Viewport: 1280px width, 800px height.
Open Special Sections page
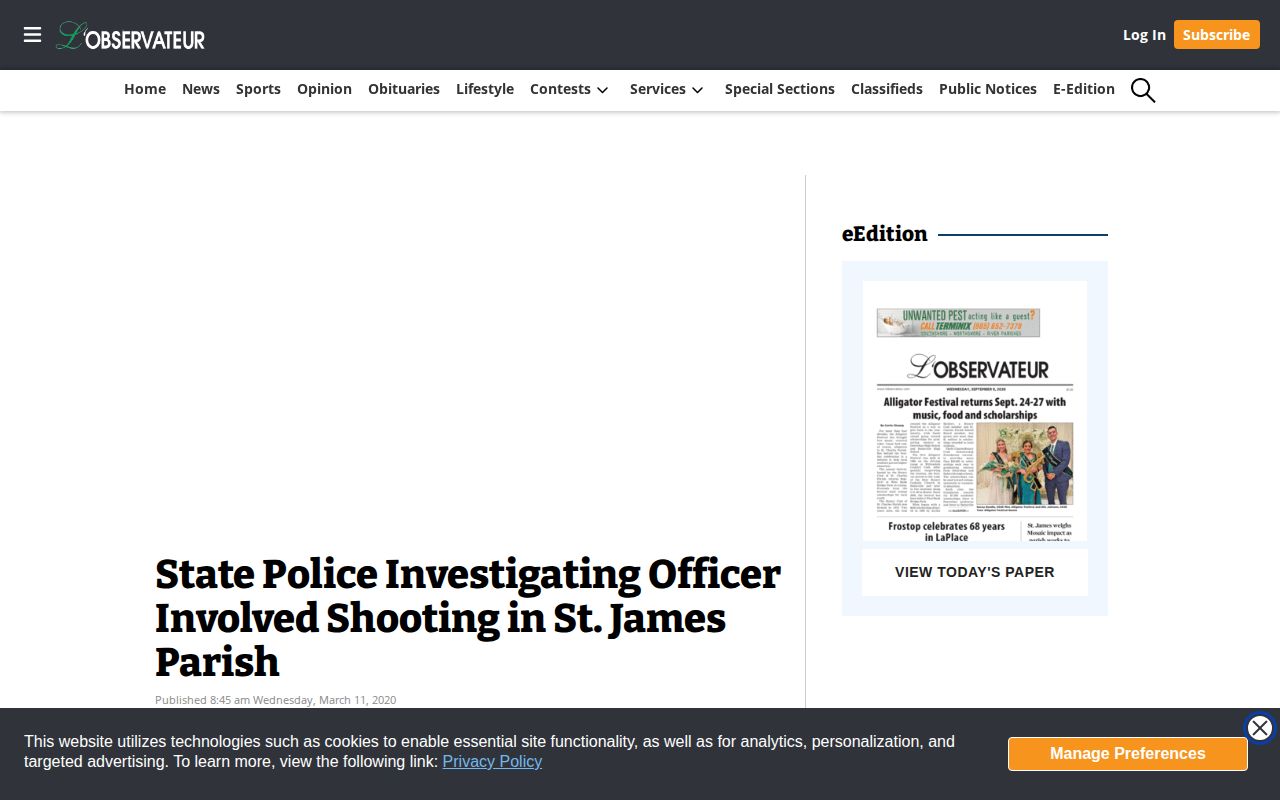[x=780, y=89]
